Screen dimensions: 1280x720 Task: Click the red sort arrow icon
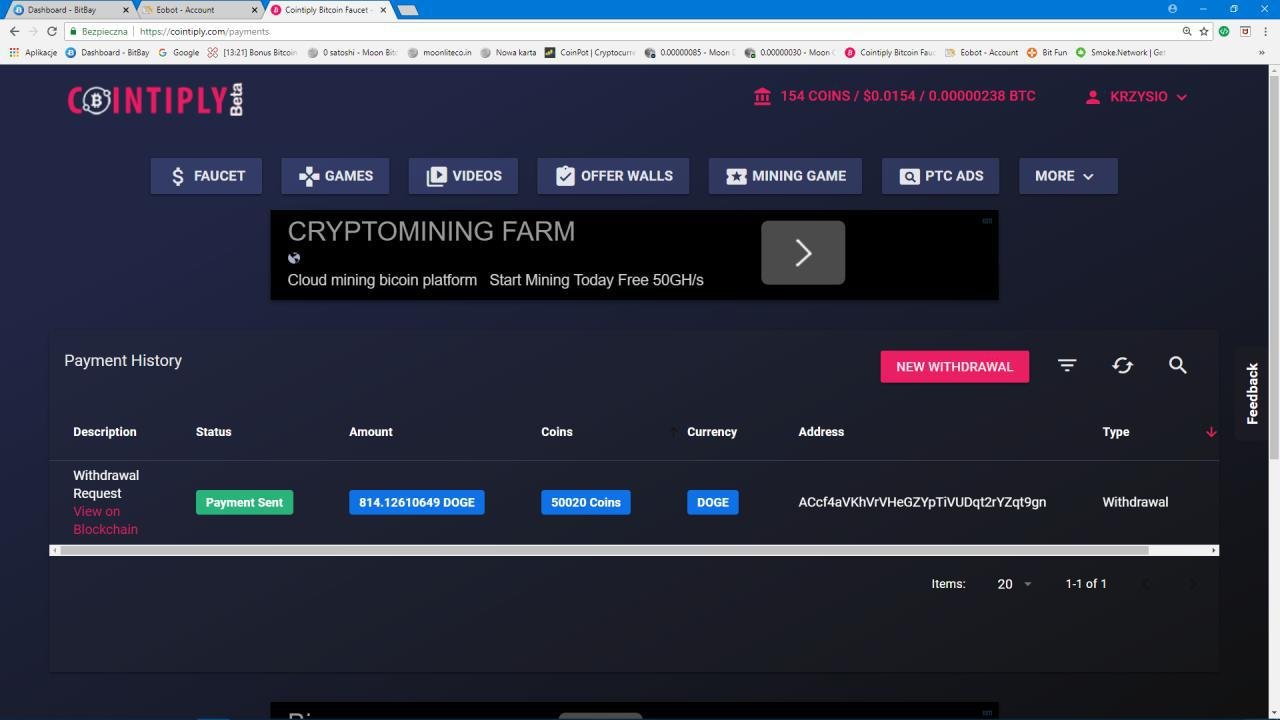pos(1211,432)
